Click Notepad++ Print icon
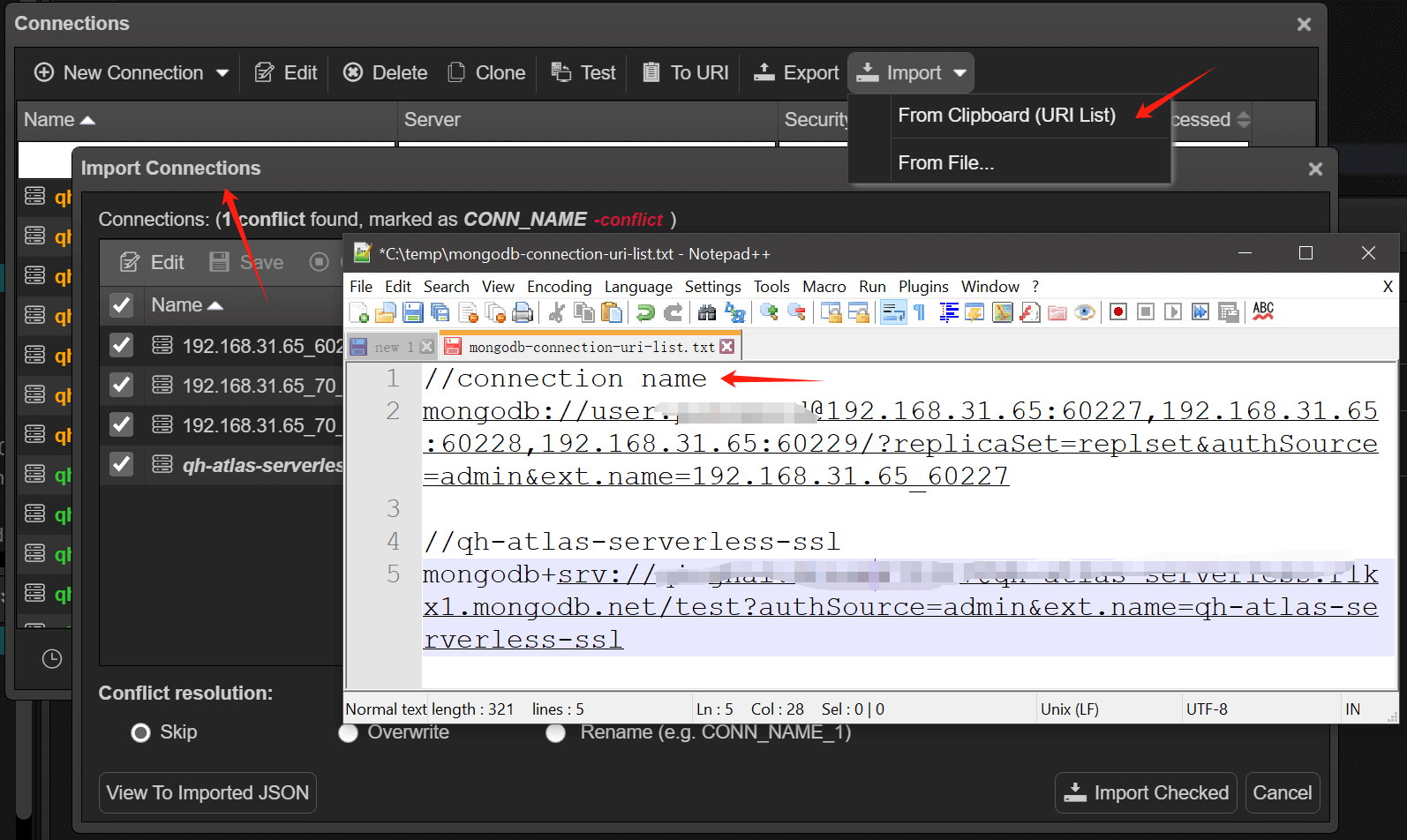This screenshot has width=1407, height=840. click(x=523, y=312)
